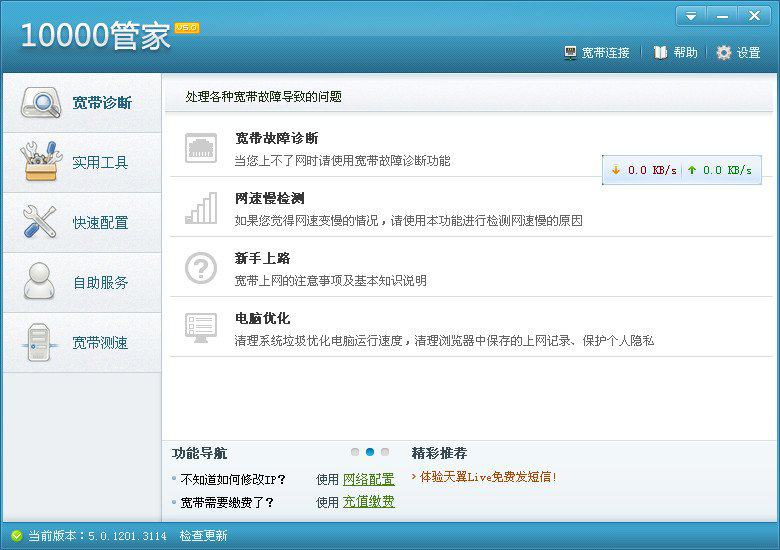This screenshot has height=550, width=780.
Task: Click the 网速慢检测 signal bars icon
Action: 201,208
